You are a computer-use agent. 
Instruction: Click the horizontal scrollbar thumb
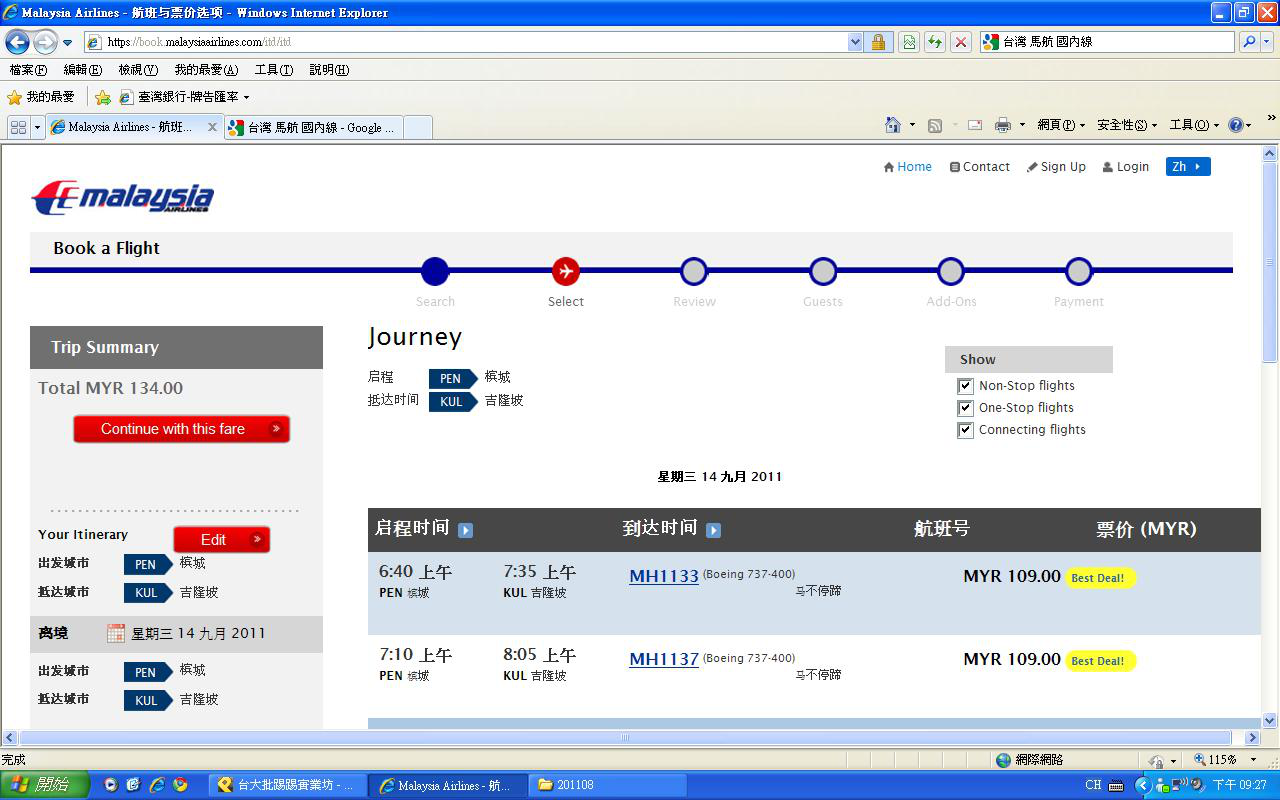pyautogui.click(x=626, y=738)
